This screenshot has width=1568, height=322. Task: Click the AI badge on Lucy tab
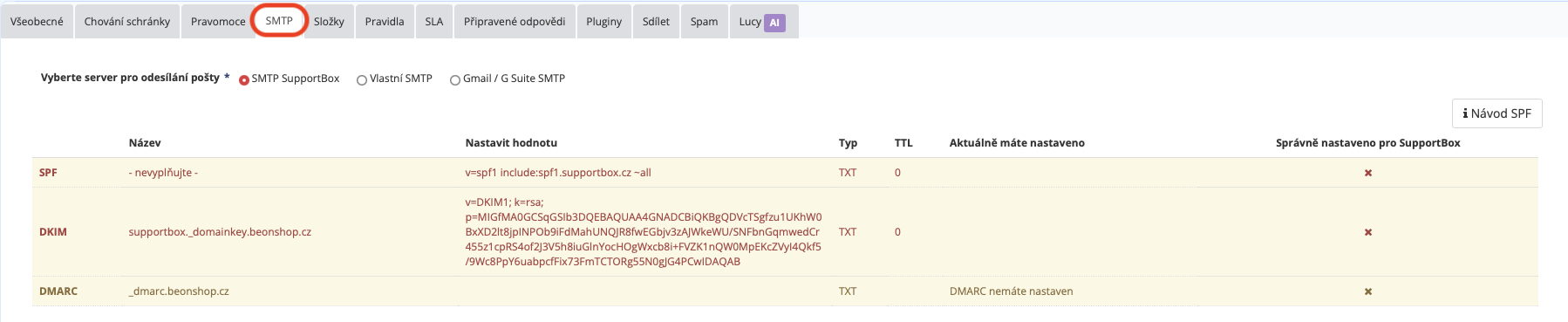pyautogui.click(x=774, y=23)
